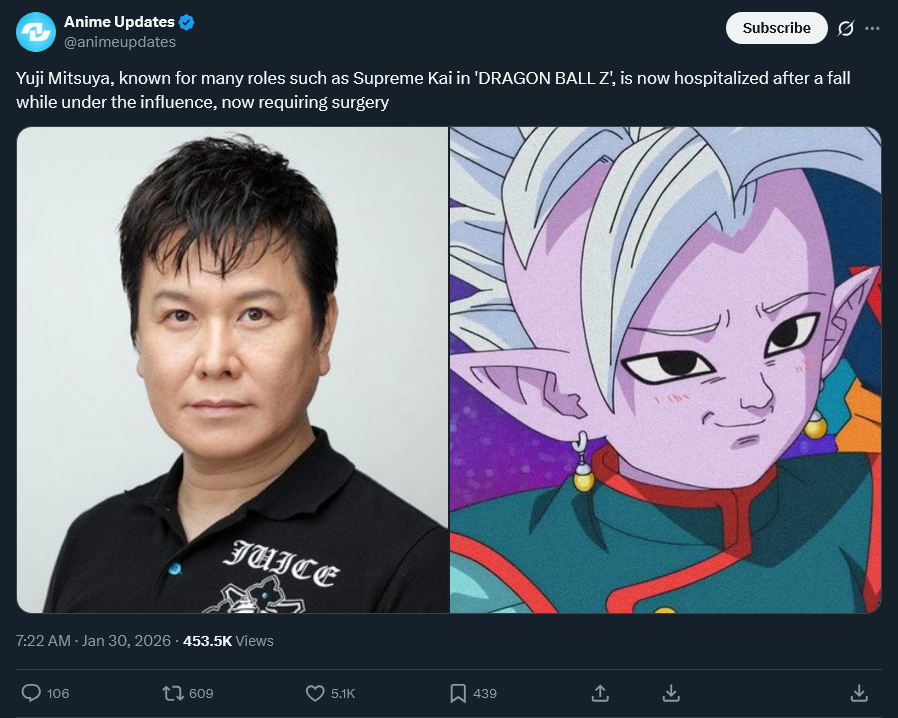Click the 5.1K likes count

343,693
